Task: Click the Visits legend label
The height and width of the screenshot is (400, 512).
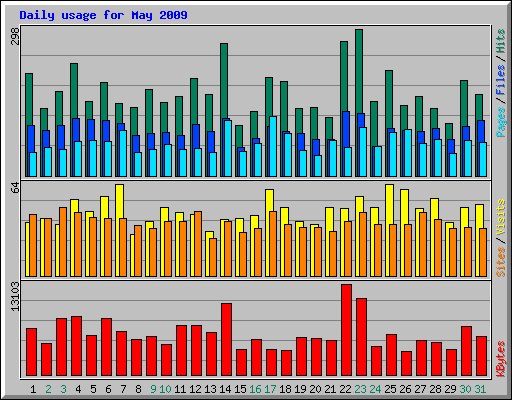Action: 501,217
